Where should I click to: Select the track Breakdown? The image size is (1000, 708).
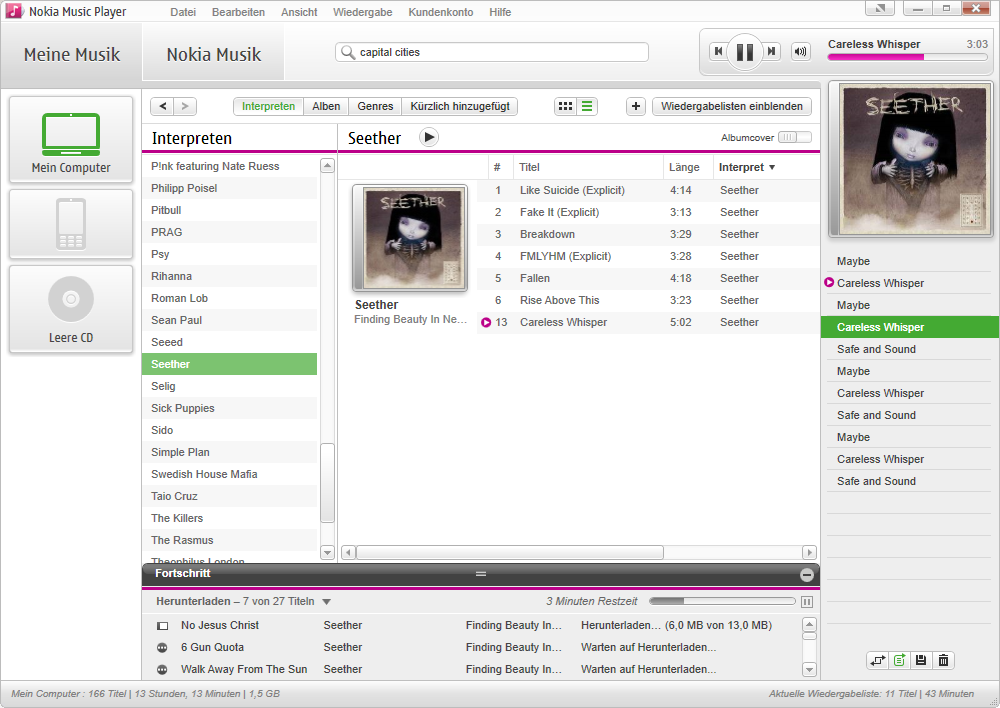coord(648,234)
